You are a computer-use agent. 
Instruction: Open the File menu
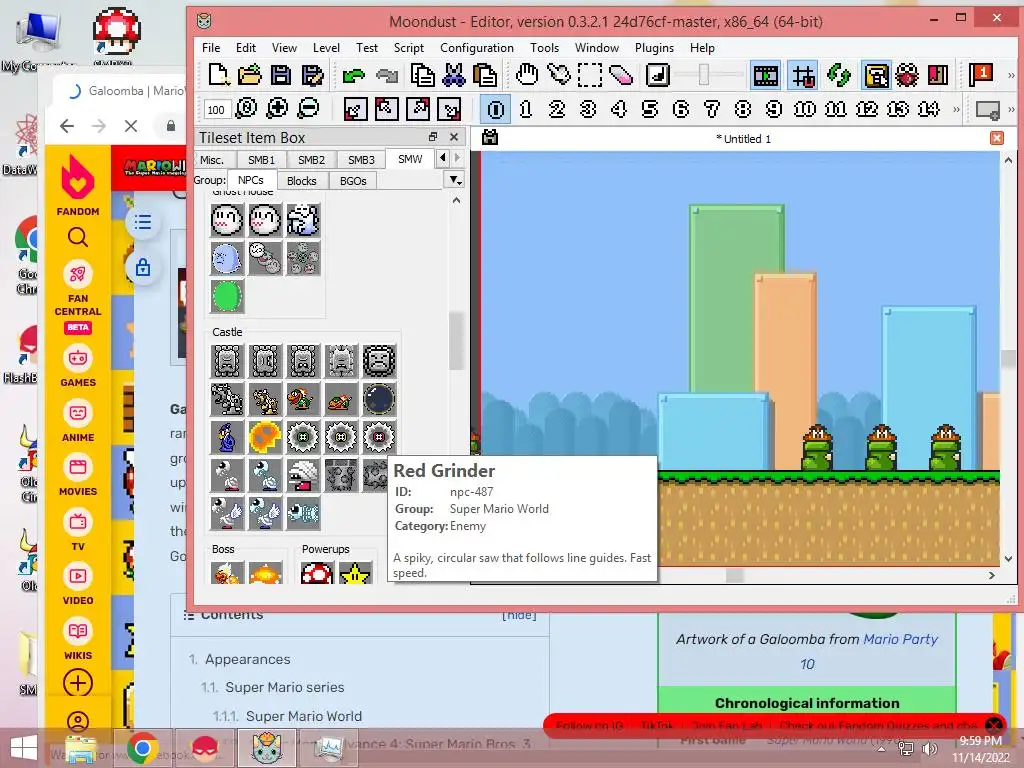point(210,48)
